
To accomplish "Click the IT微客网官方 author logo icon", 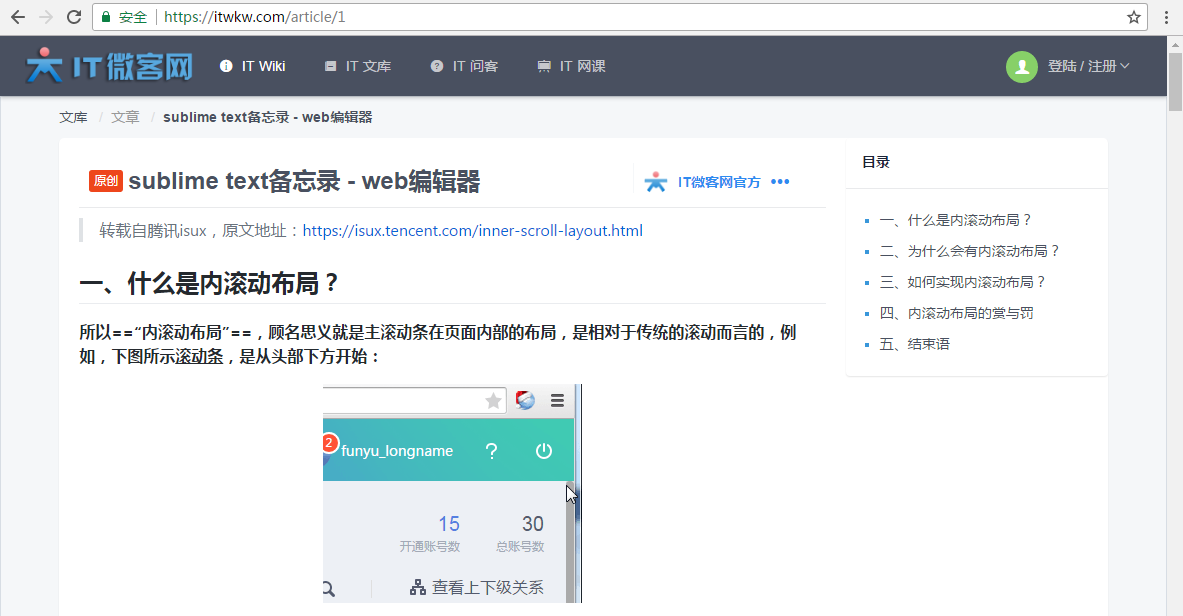I will click(x=656, y=182).
